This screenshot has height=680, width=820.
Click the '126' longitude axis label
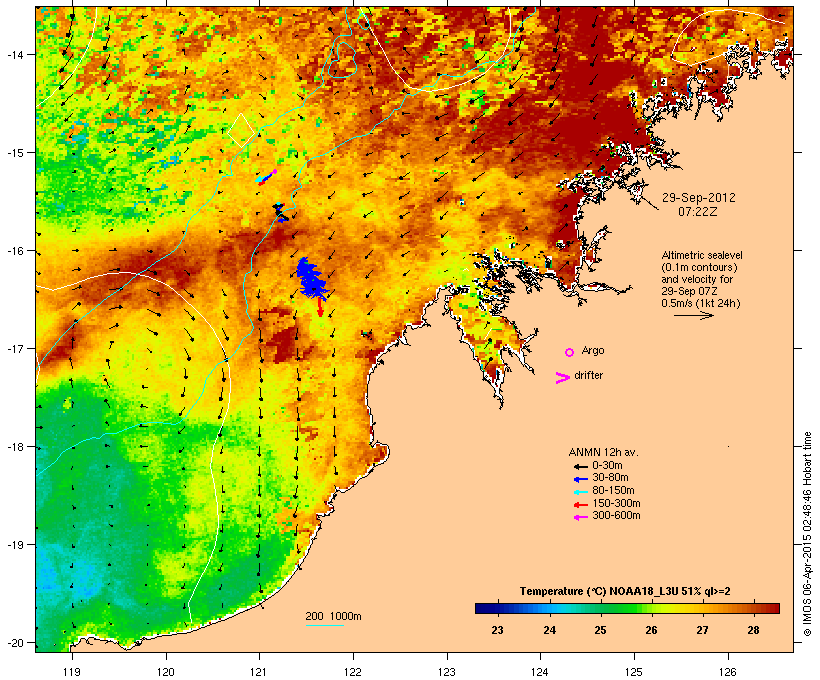[x=728, y=672]
